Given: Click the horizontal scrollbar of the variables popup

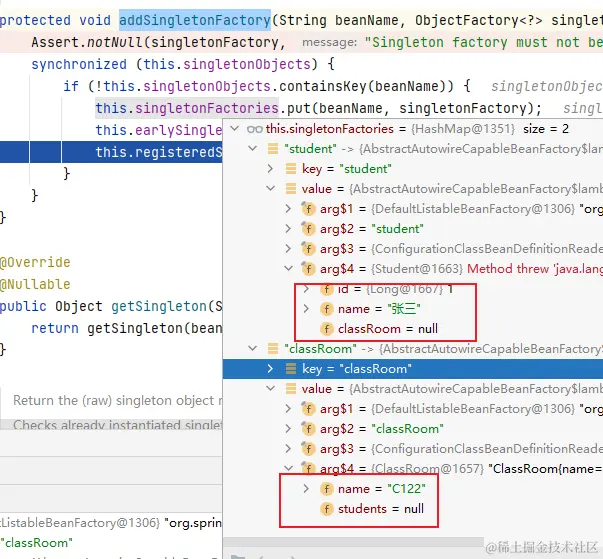Looking at the screenshot, I should [x=353, y=542].
